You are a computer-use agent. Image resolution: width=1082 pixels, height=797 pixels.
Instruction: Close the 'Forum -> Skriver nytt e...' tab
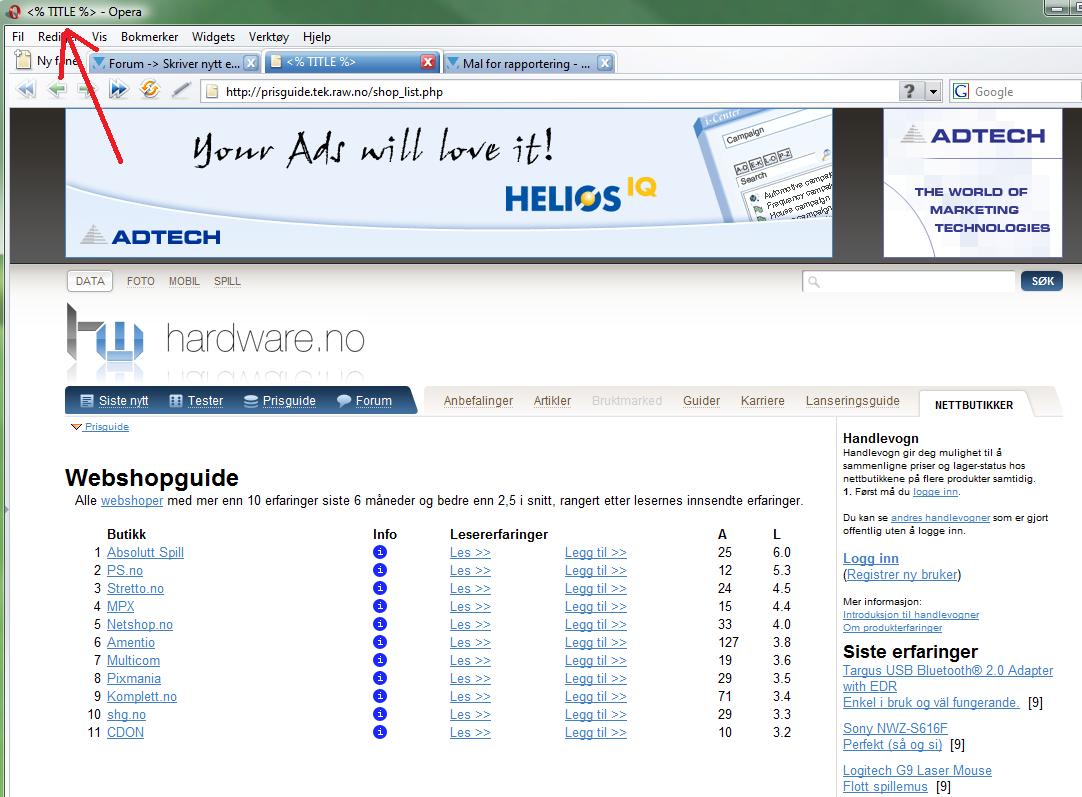pyautogui.click(x=251, y=63)
